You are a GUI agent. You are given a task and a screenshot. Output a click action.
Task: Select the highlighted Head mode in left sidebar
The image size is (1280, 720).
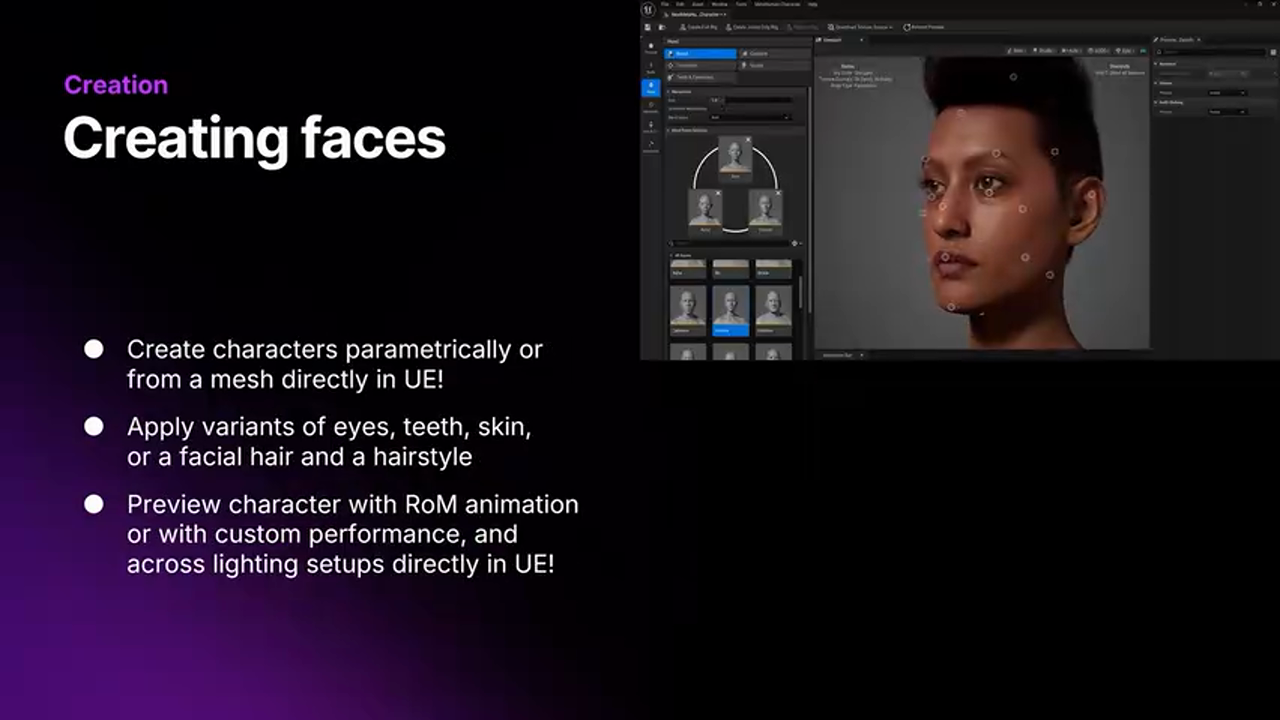click(x=650, y=88)
